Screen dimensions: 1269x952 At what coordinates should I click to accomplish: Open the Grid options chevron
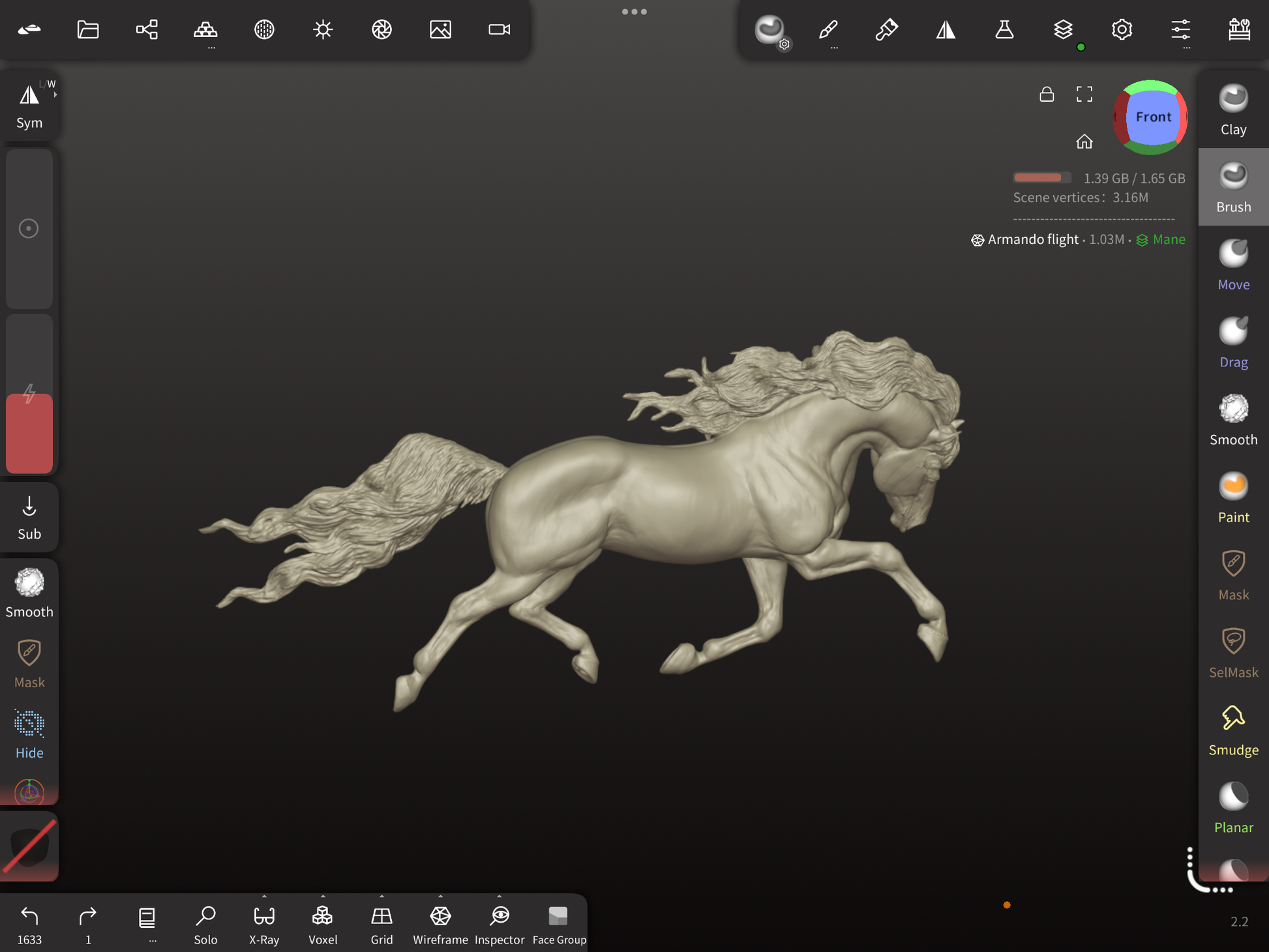click(x=381, y=897)
